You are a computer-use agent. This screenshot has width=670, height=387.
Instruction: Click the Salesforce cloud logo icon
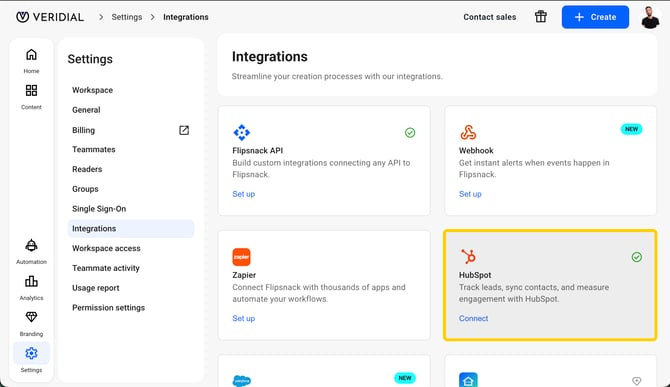pyautogui.click(x=241, y=381)
